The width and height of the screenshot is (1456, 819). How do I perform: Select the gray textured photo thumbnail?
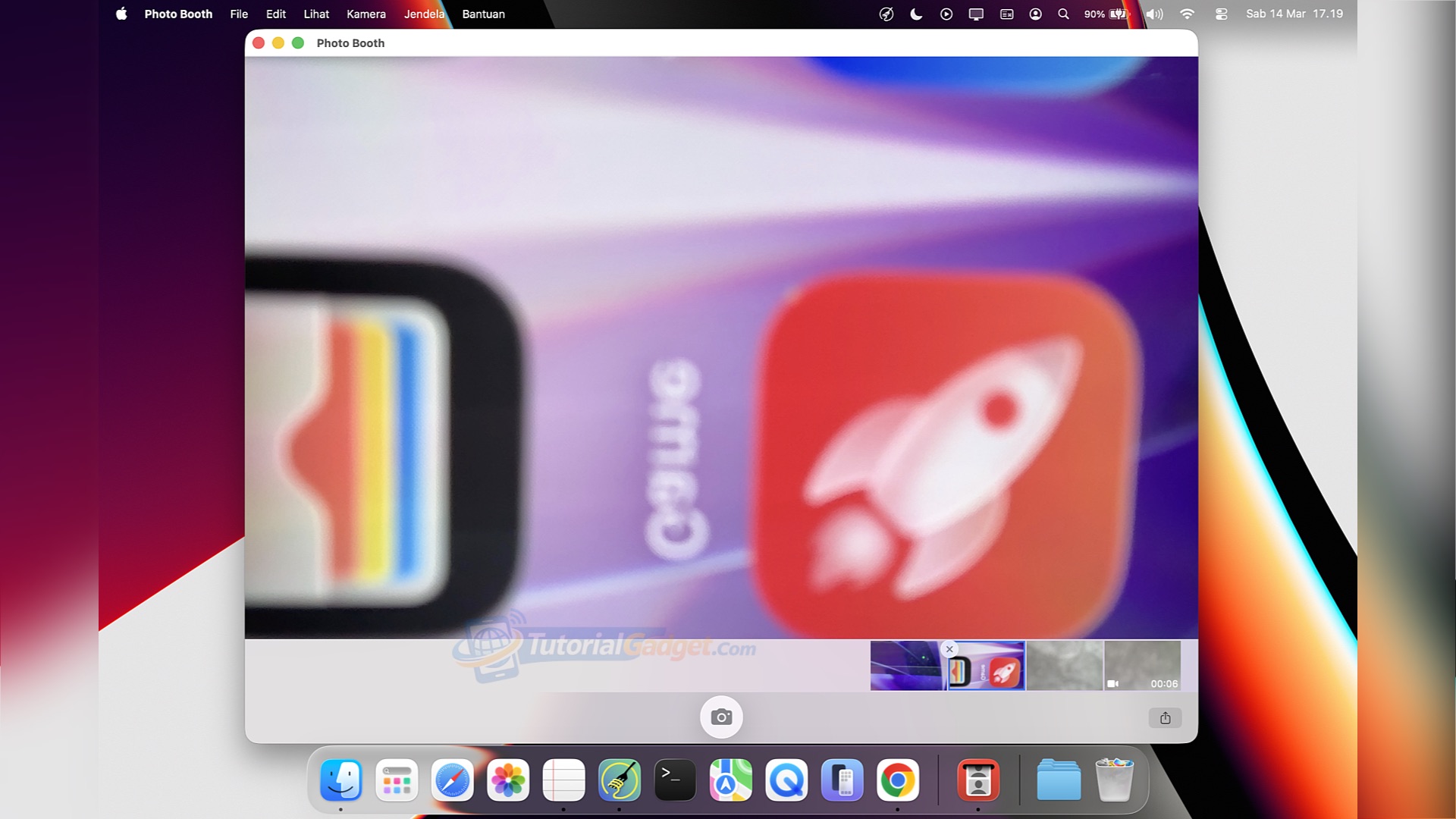1065,667
